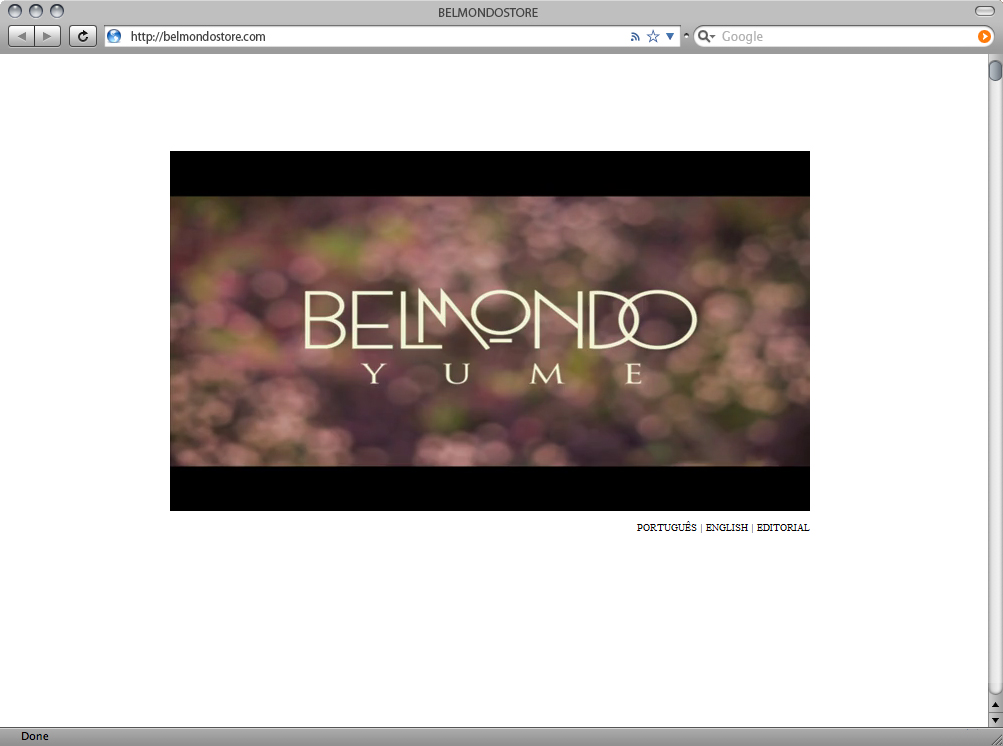The image size is (1003, 746).
Task: Open the PORTUGUÊS language link
Action: [x=666, y=528]
